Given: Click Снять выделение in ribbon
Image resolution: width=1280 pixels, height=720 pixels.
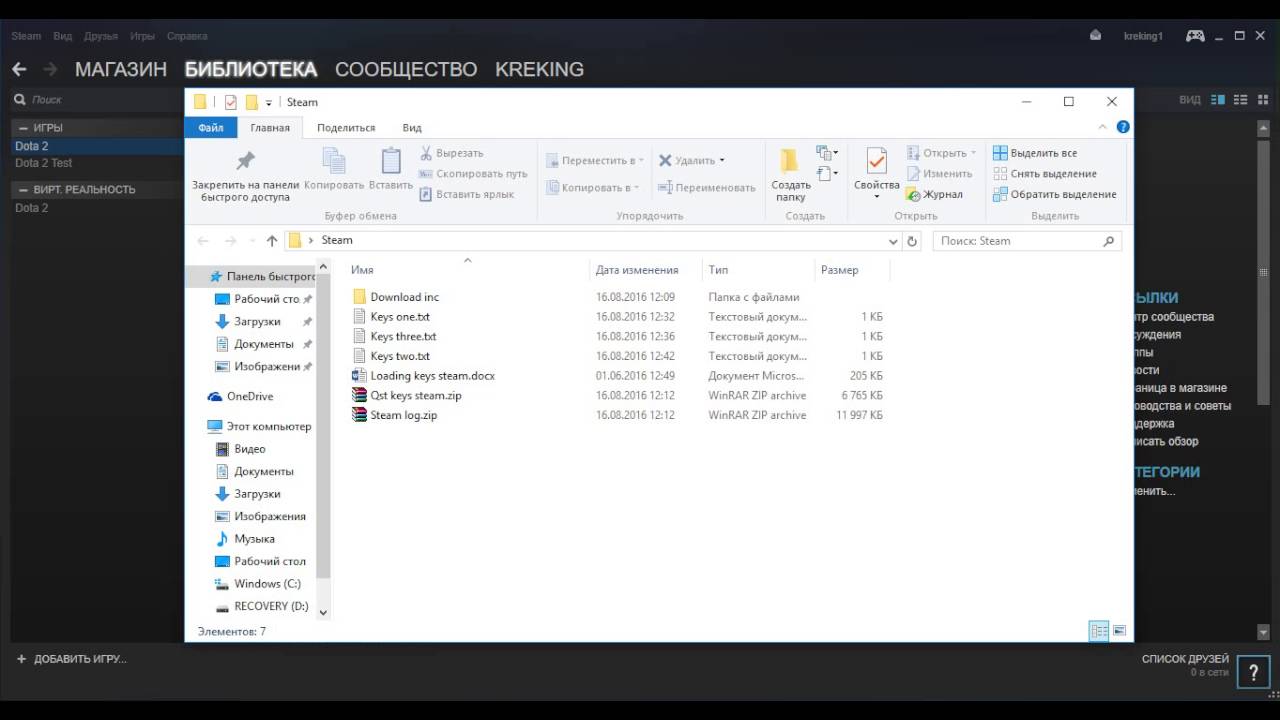Looking at the screenshot, I should click(1045, 174).
